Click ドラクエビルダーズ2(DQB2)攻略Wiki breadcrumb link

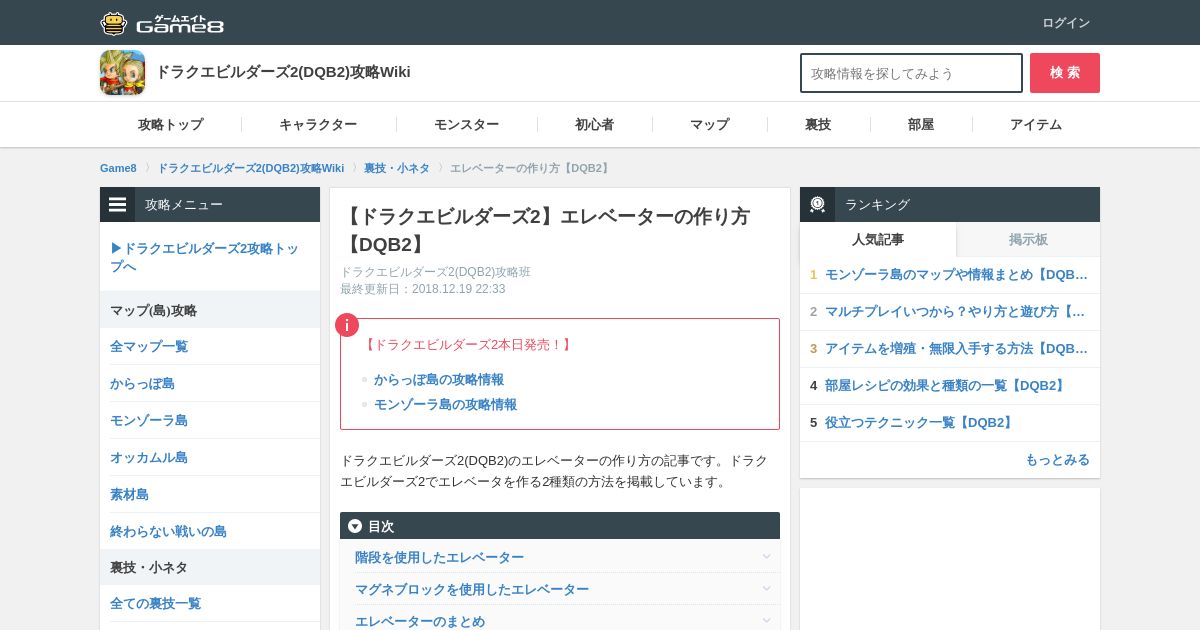point(250,168)
